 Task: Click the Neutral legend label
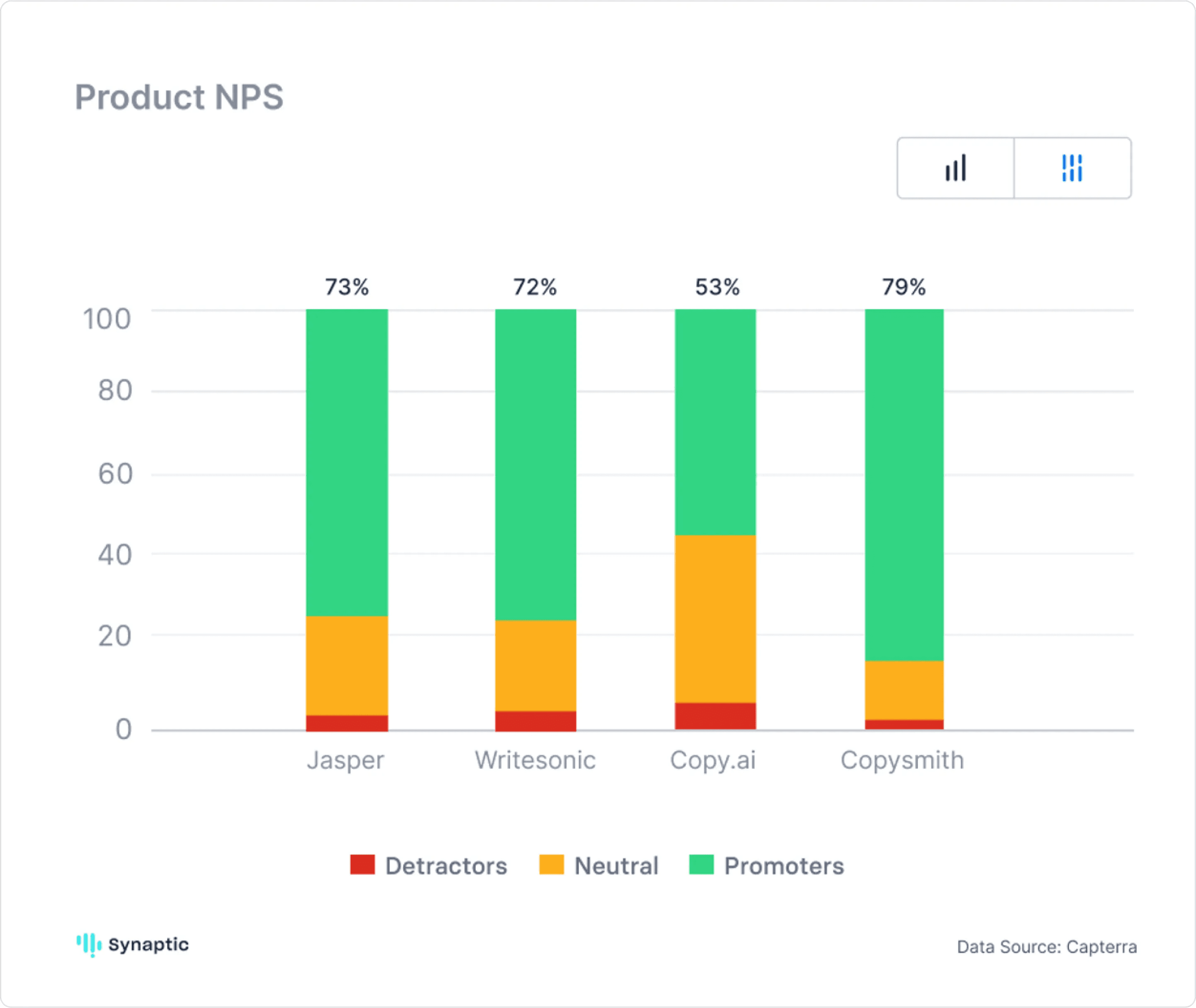[x=616, y=866]
